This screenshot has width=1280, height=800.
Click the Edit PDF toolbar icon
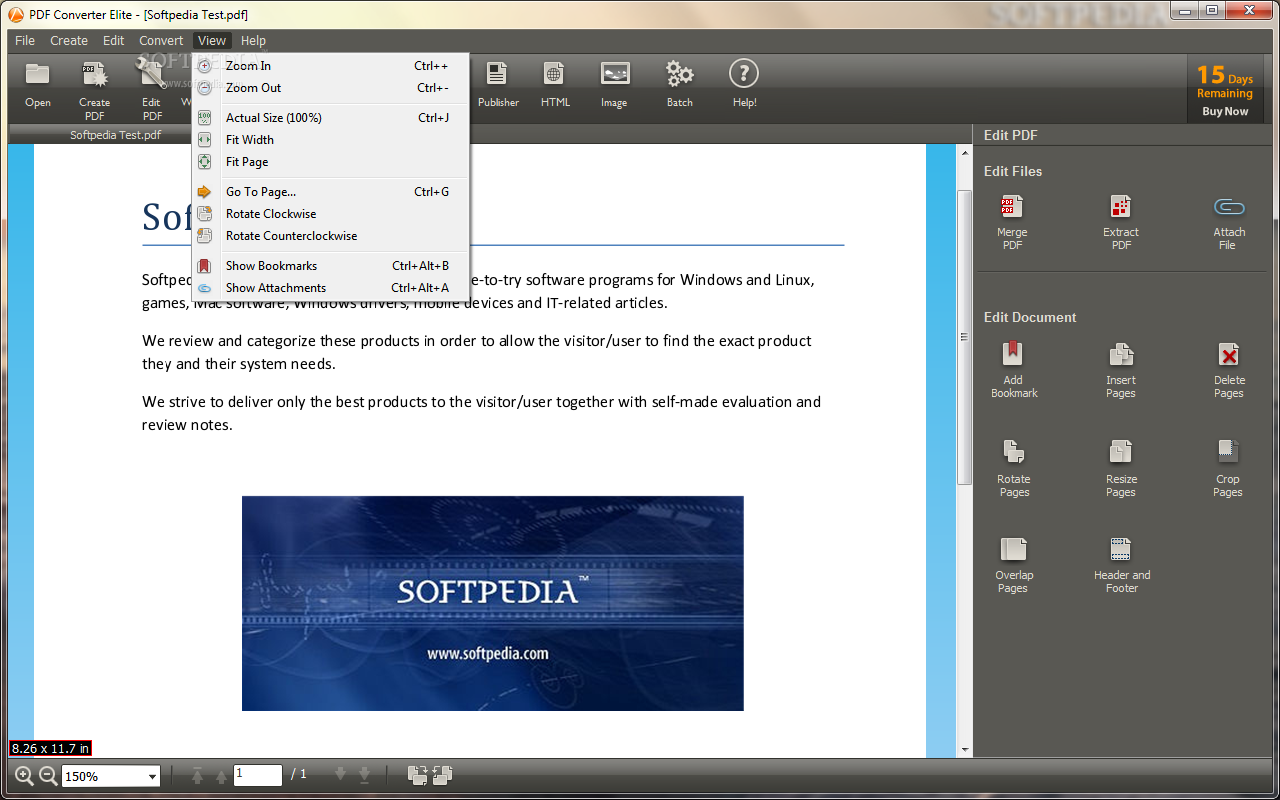point(152,74)
